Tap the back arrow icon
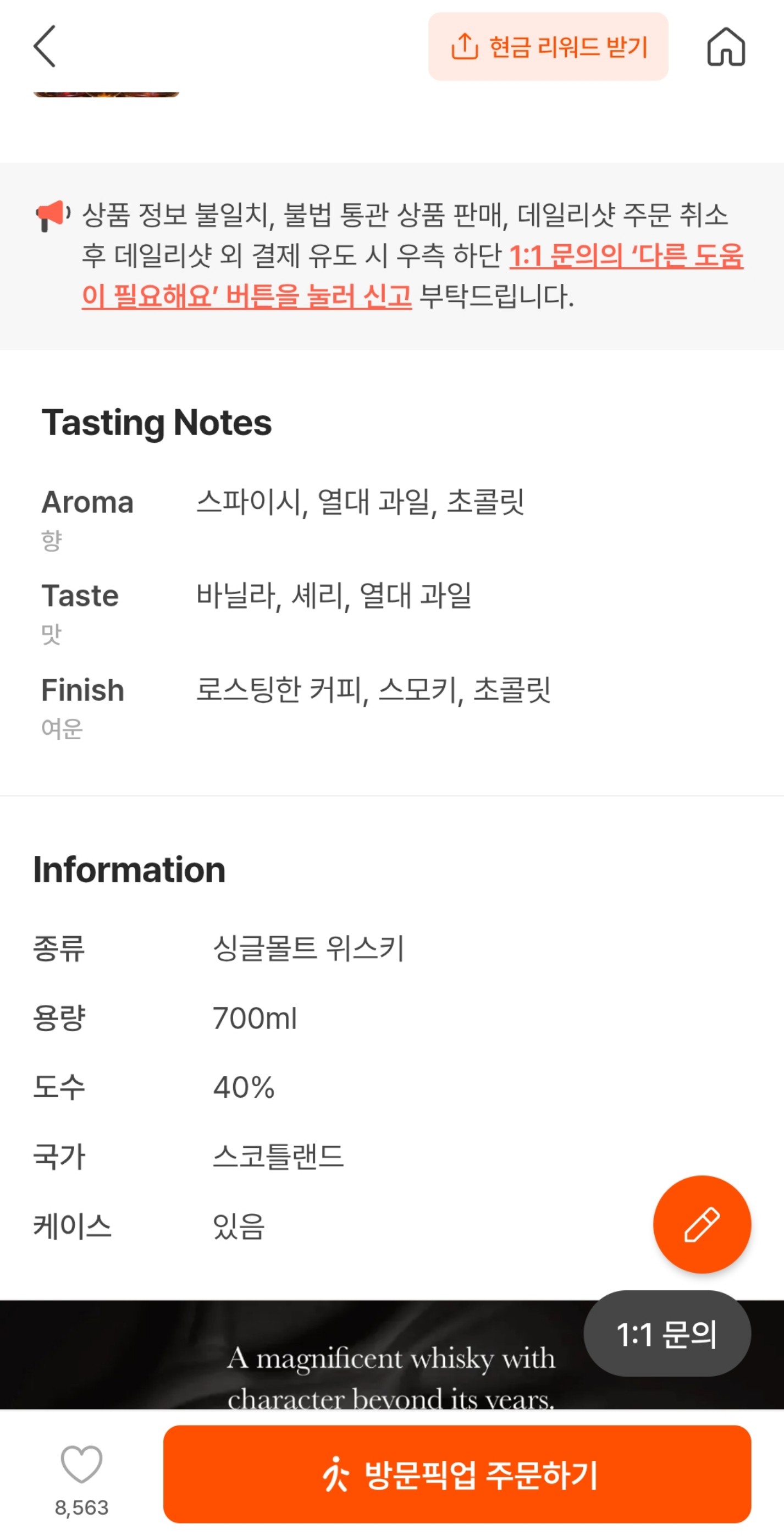The image size is (784, 1540). (x=45, y=46)
